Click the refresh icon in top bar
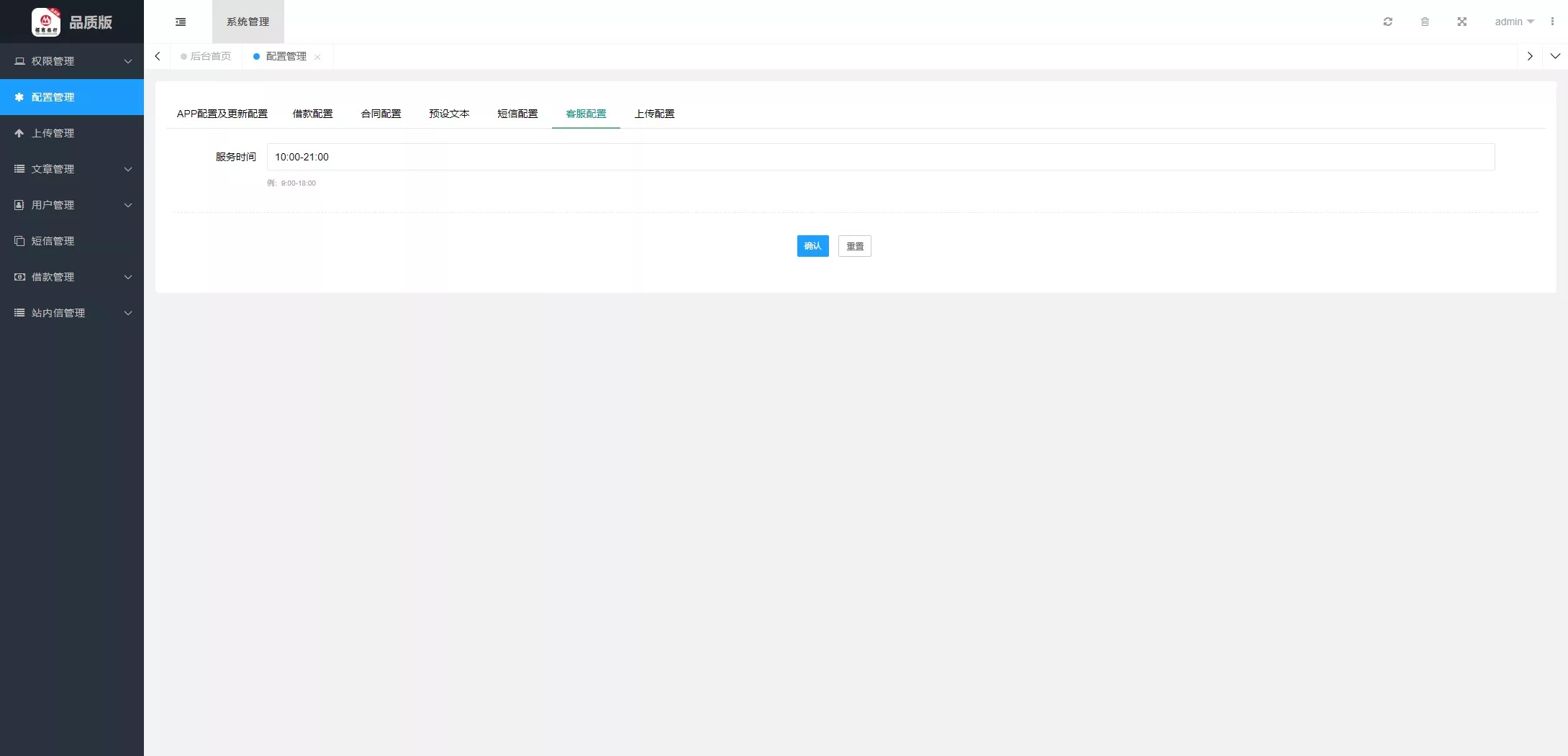The height and width of the screenshot is (756, 1568). point(1387,22)
